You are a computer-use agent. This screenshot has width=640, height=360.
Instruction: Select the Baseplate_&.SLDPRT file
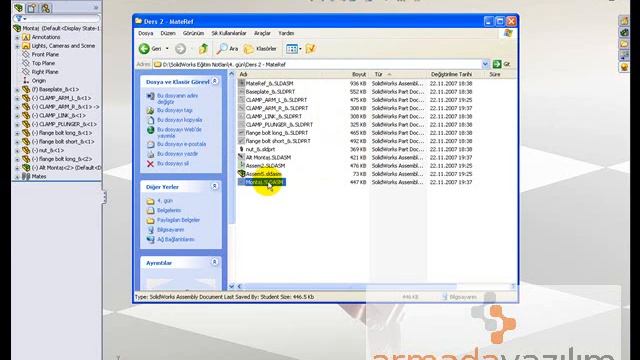click(270, 92)
